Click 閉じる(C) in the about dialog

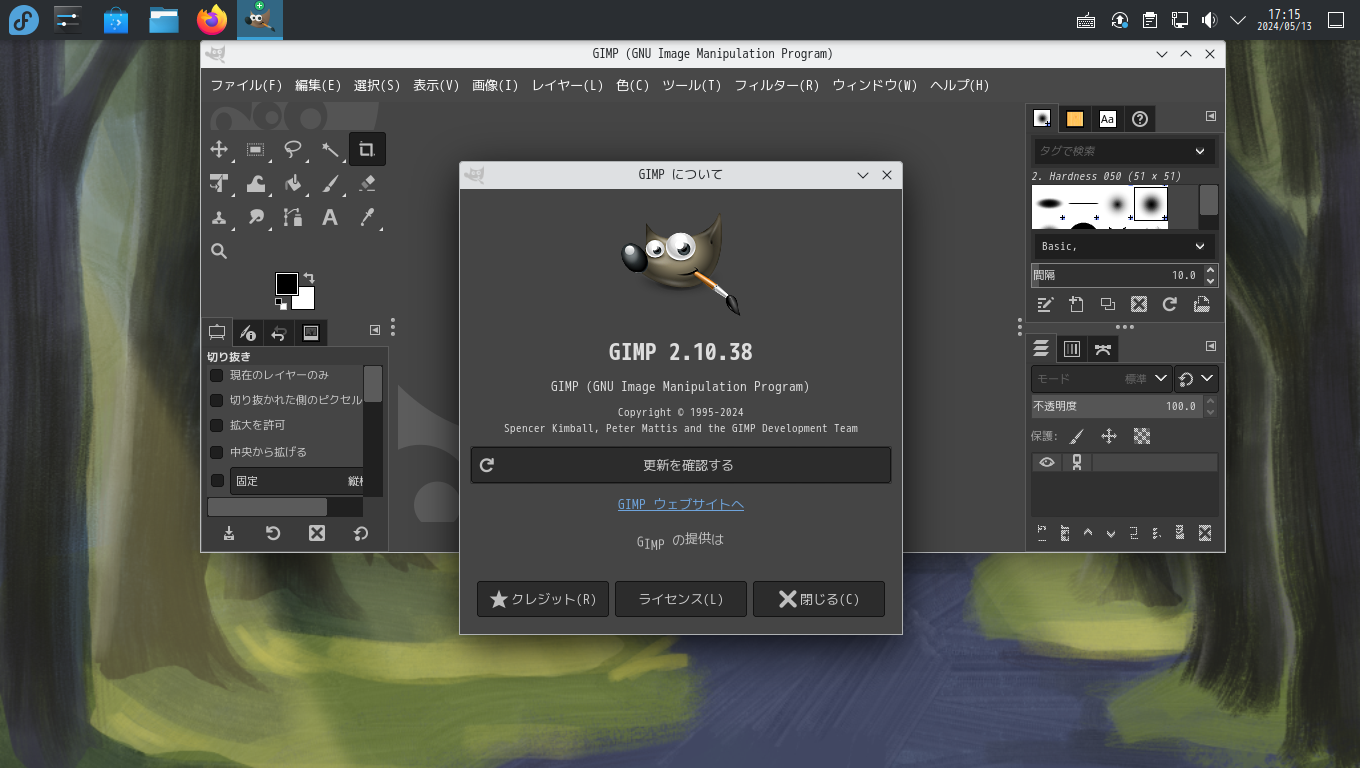click(x=819, y=599)
